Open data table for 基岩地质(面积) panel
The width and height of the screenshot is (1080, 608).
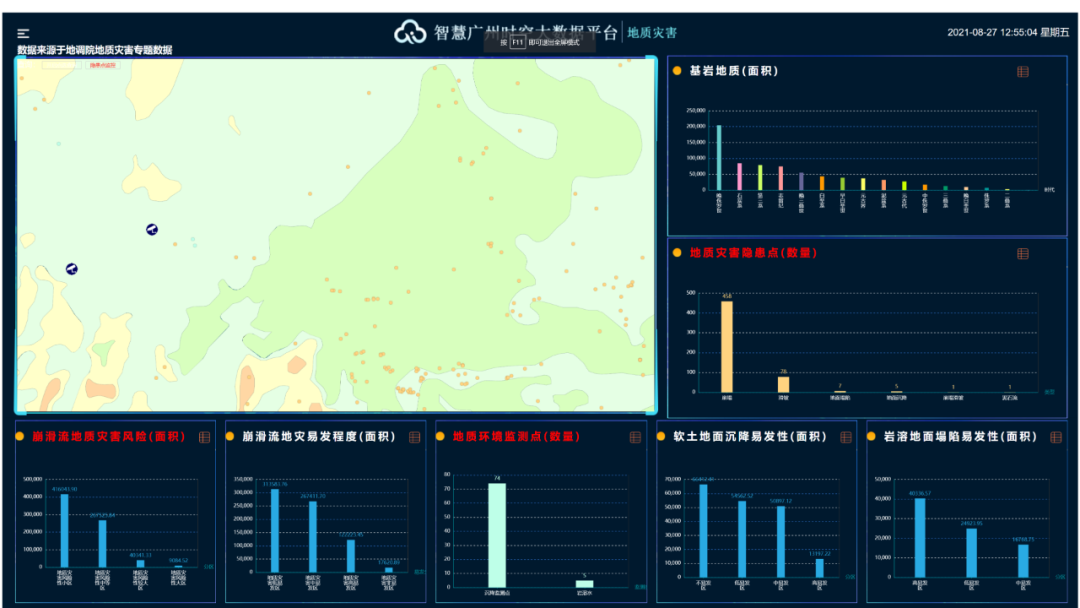(x=1023, y=72)
